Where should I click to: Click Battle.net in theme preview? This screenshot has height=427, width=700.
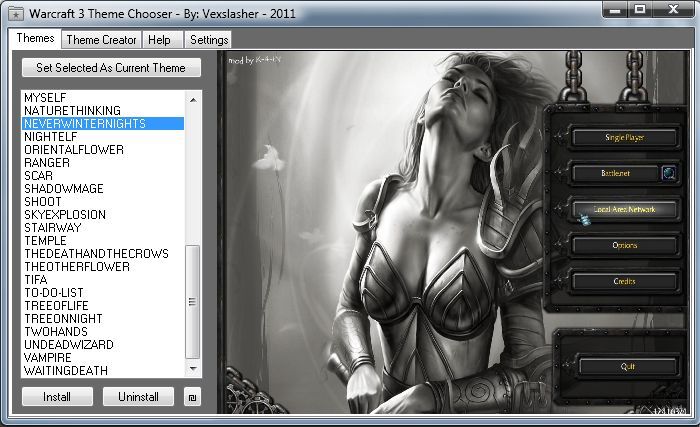tap(615, 173)
